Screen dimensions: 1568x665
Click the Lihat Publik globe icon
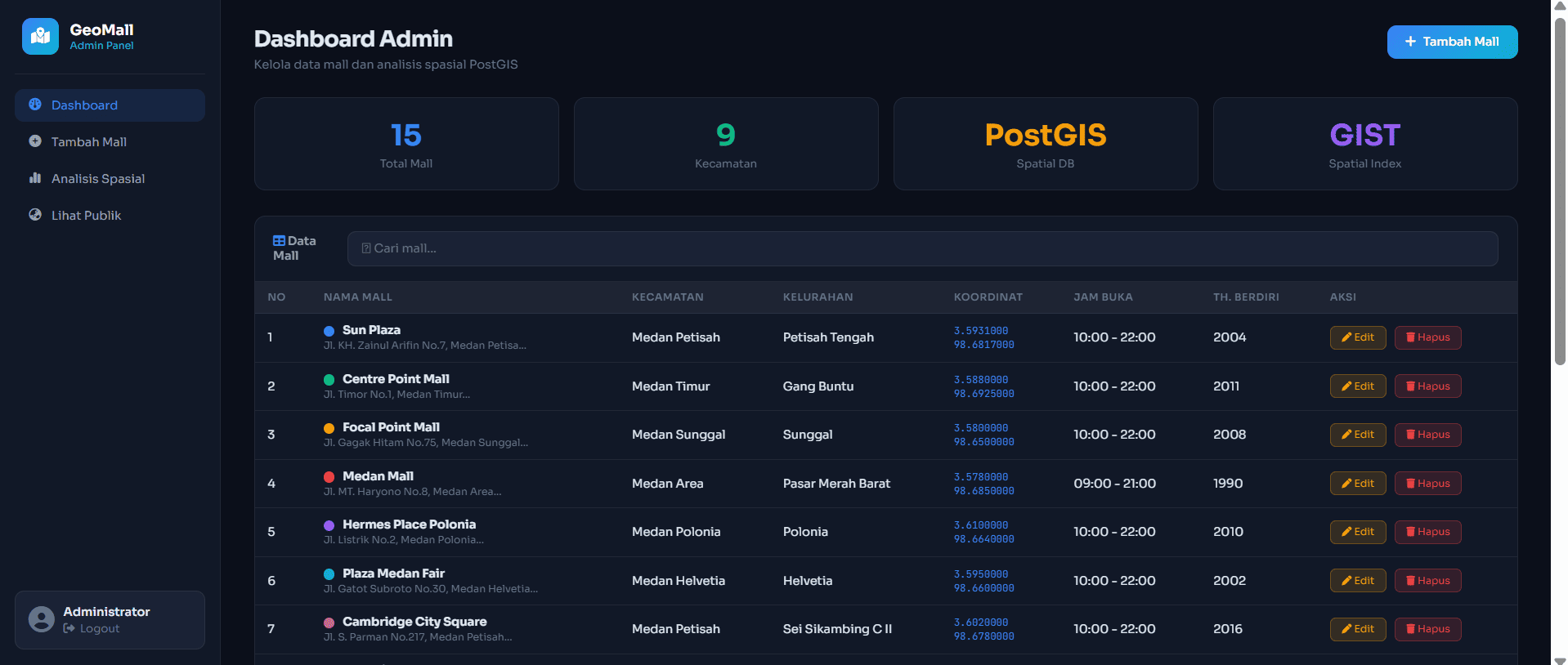[x=35, y=215]
